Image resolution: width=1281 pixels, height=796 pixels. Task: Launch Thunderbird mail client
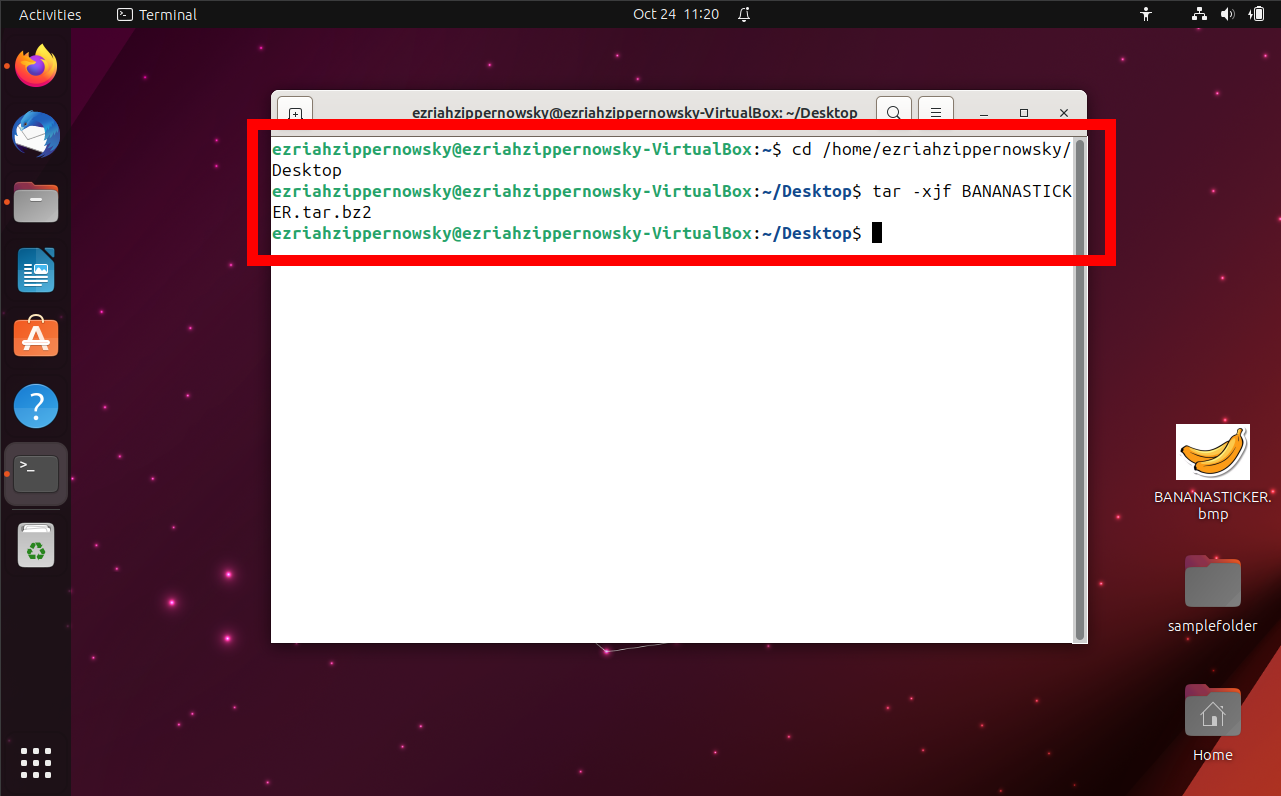[x=36, y=134]
